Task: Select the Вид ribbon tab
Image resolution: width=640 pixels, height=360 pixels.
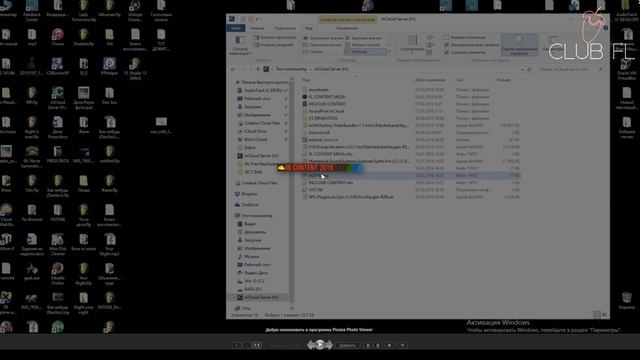Action: (x=309, y=28)
